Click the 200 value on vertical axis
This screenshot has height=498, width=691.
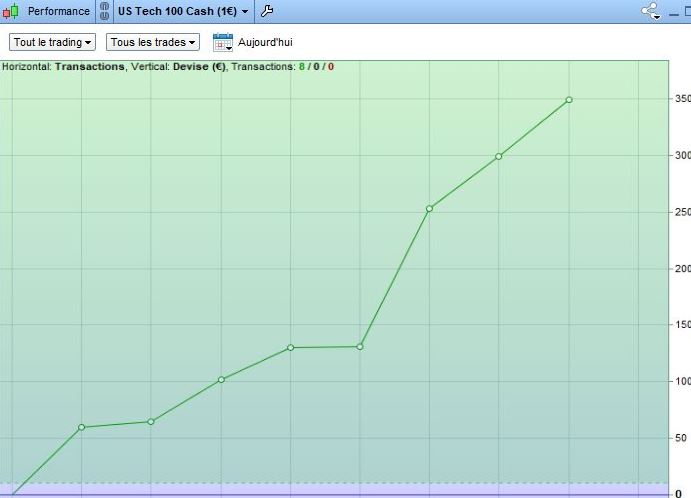point(683,268)
